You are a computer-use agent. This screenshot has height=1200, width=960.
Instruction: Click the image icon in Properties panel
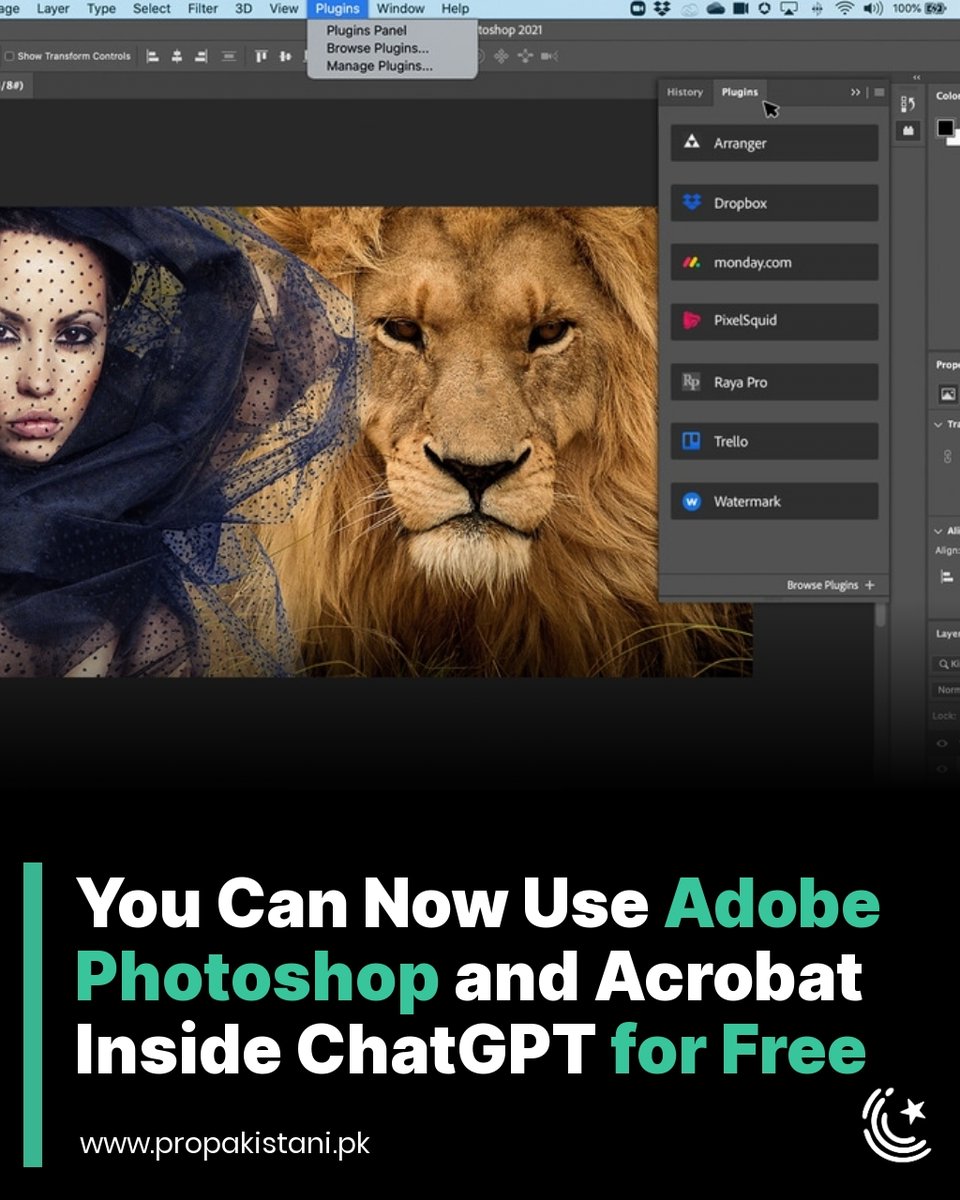pos(948,394)
